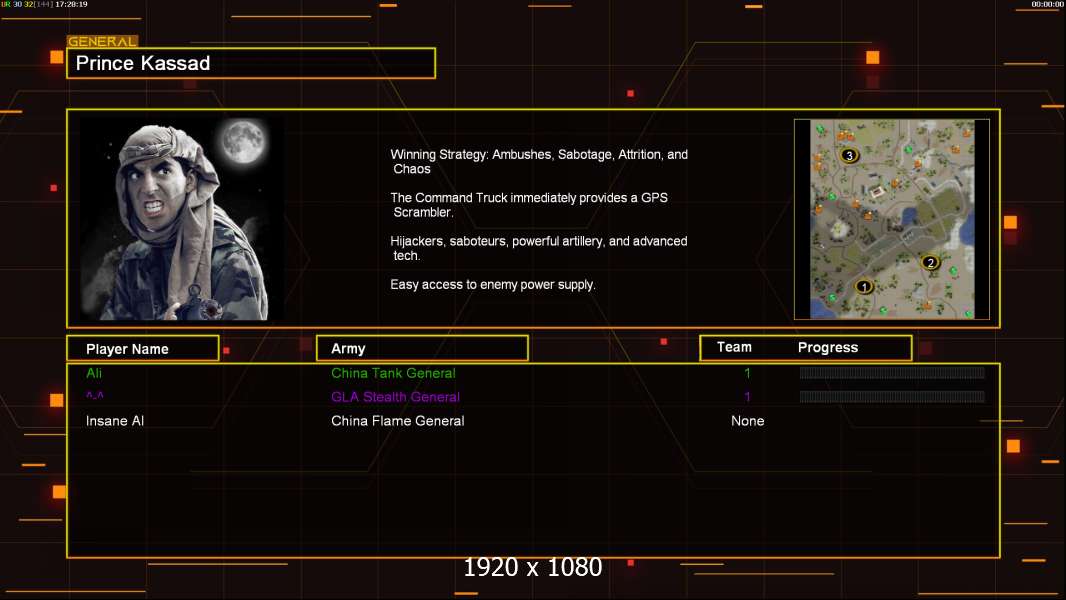Click the Team column header
The width and height of the screenshot is (1066, 600).
coord(734,347)
